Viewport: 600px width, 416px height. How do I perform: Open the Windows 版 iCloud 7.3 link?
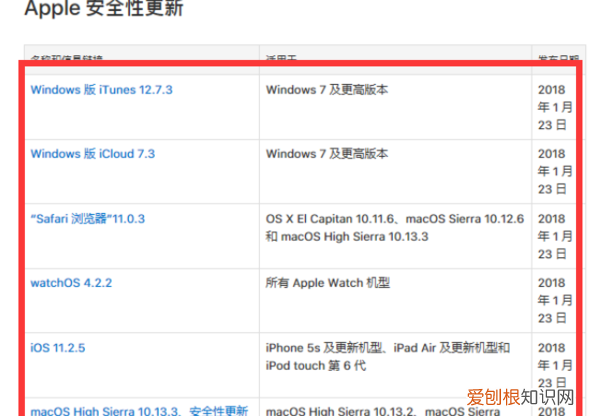pos(93,153)
